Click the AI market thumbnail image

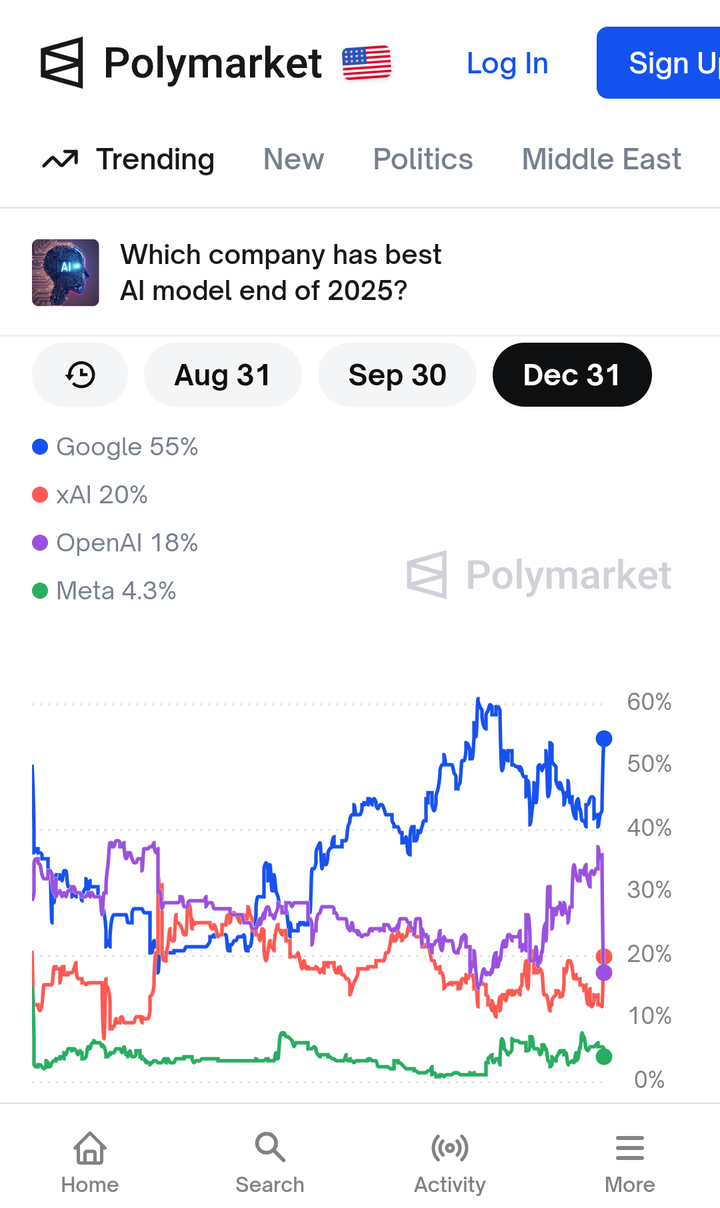[x=66, y=272]
